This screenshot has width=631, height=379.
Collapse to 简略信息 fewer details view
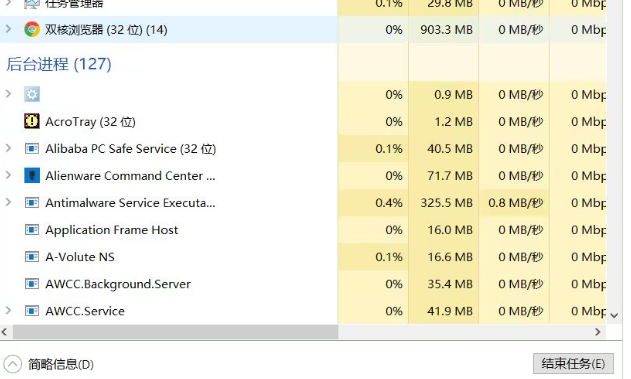(49, 365)
